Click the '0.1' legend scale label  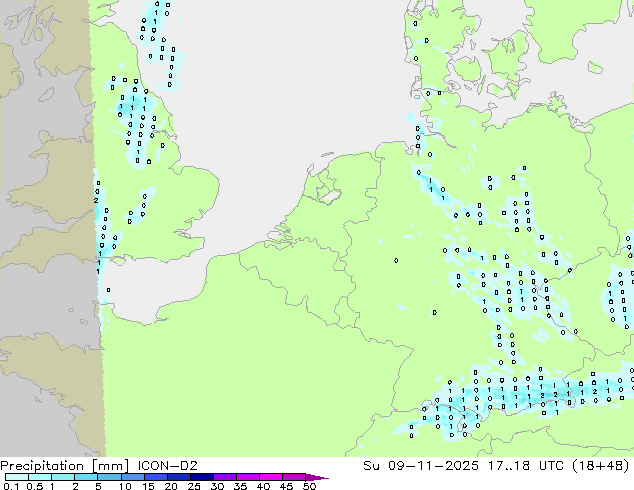tap(11, 486)
